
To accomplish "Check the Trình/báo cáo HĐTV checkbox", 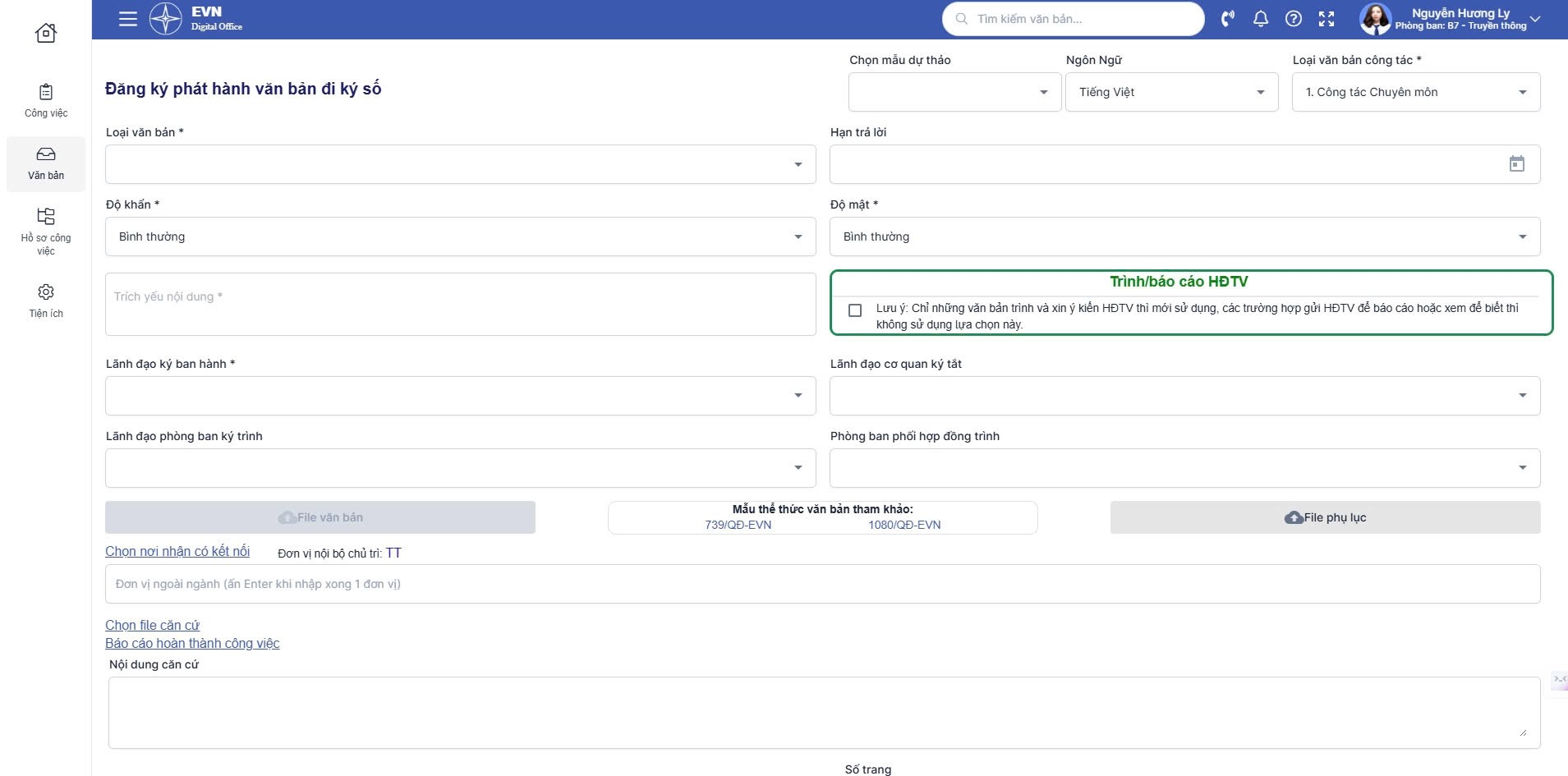I will pos(855,310).
